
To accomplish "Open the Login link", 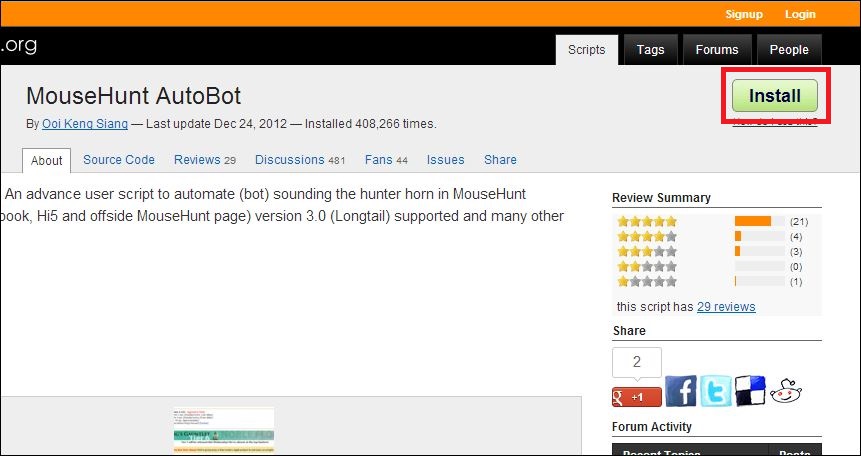I will tap(800, 14).
